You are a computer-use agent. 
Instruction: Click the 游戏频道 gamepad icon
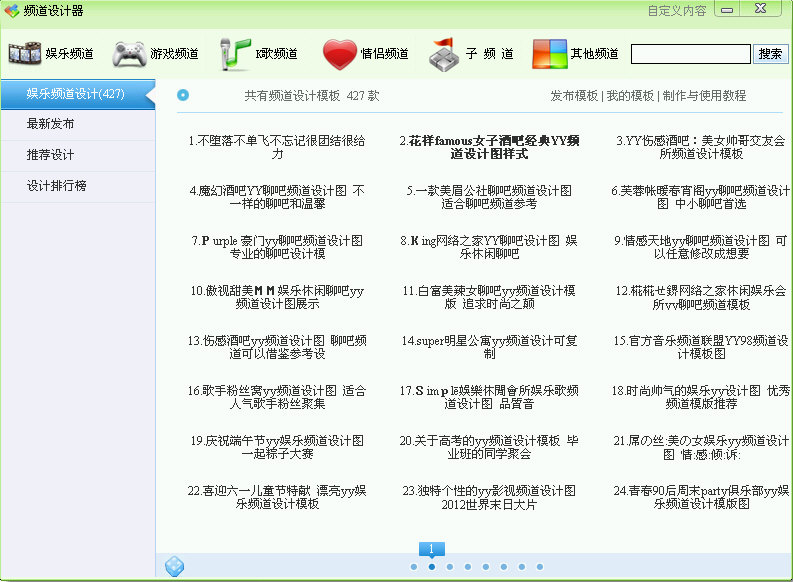click(129, 54)
